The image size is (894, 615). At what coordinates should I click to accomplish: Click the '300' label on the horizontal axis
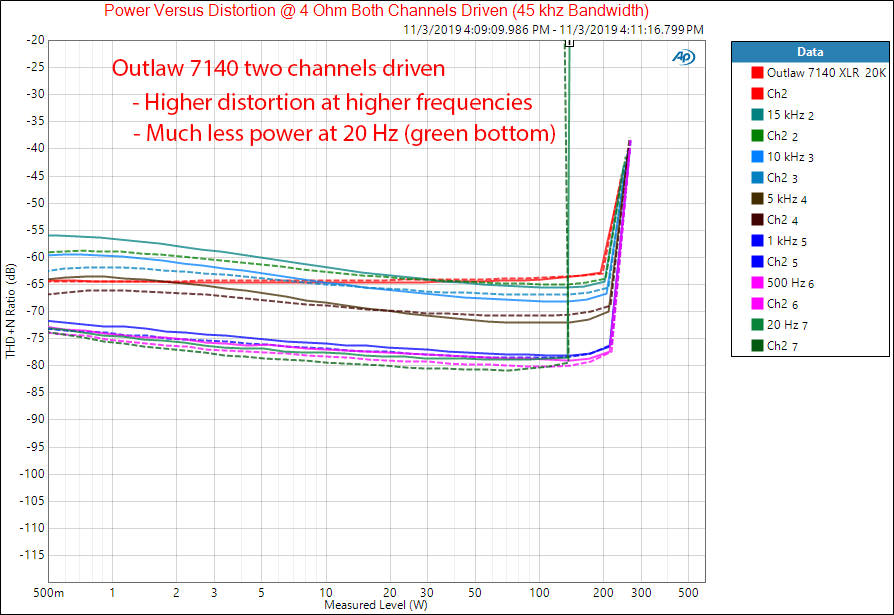[x=641, y=593]
